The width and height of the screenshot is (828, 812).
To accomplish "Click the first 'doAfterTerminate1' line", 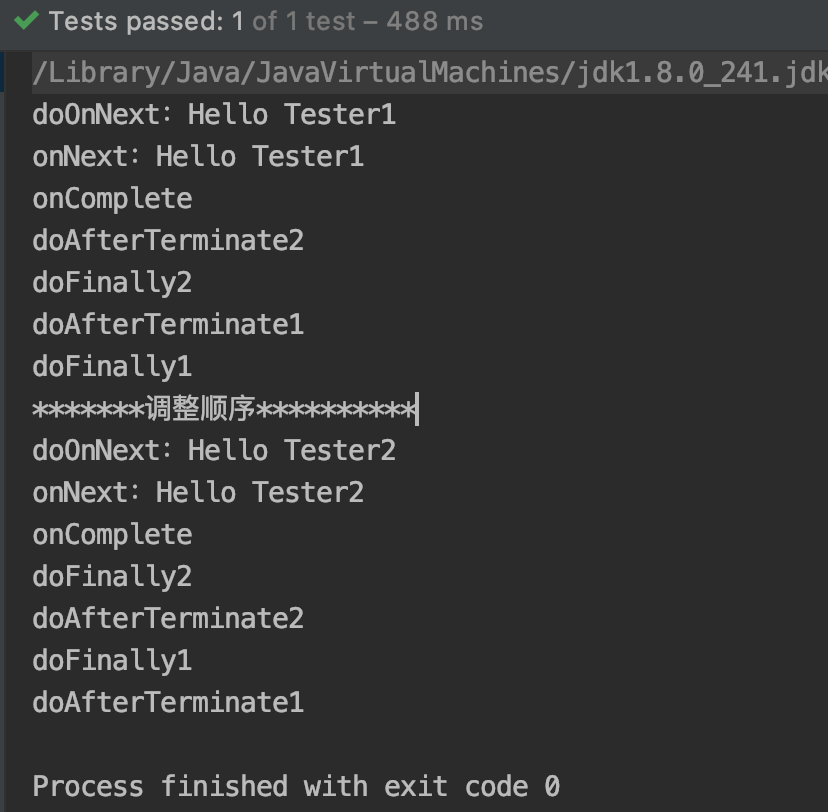I will click(168, 324).
